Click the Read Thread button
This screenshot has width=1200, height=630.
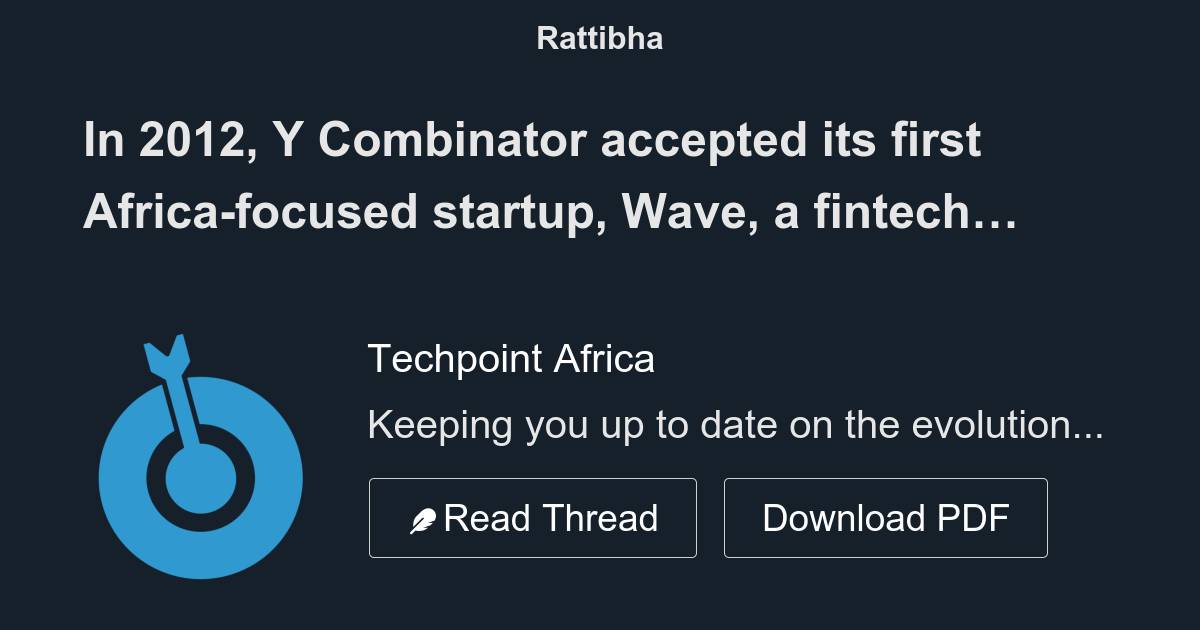click(x=533, y=517)
